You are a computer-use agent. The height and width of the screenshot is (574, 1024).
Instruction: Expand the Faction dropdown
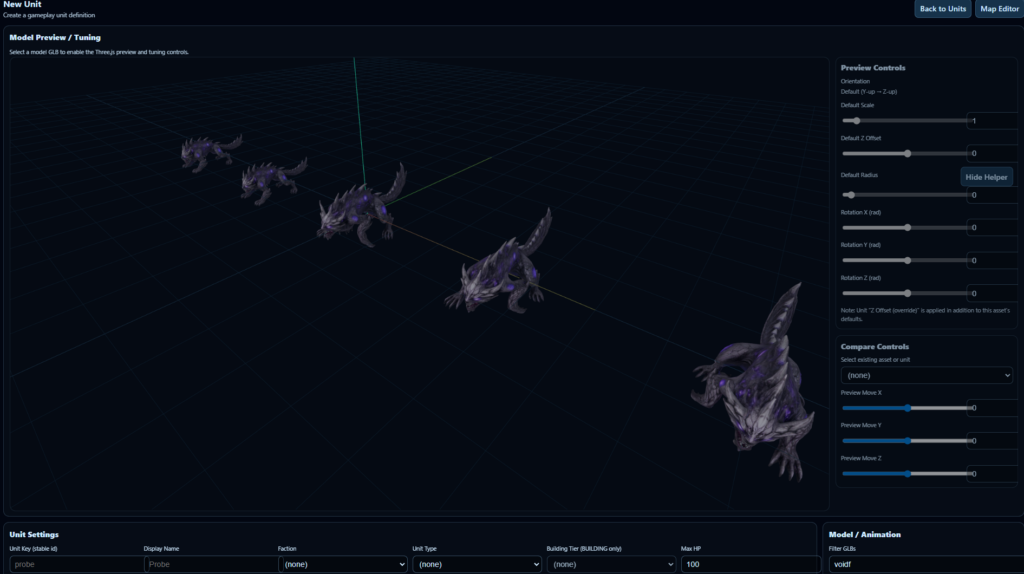342,564
